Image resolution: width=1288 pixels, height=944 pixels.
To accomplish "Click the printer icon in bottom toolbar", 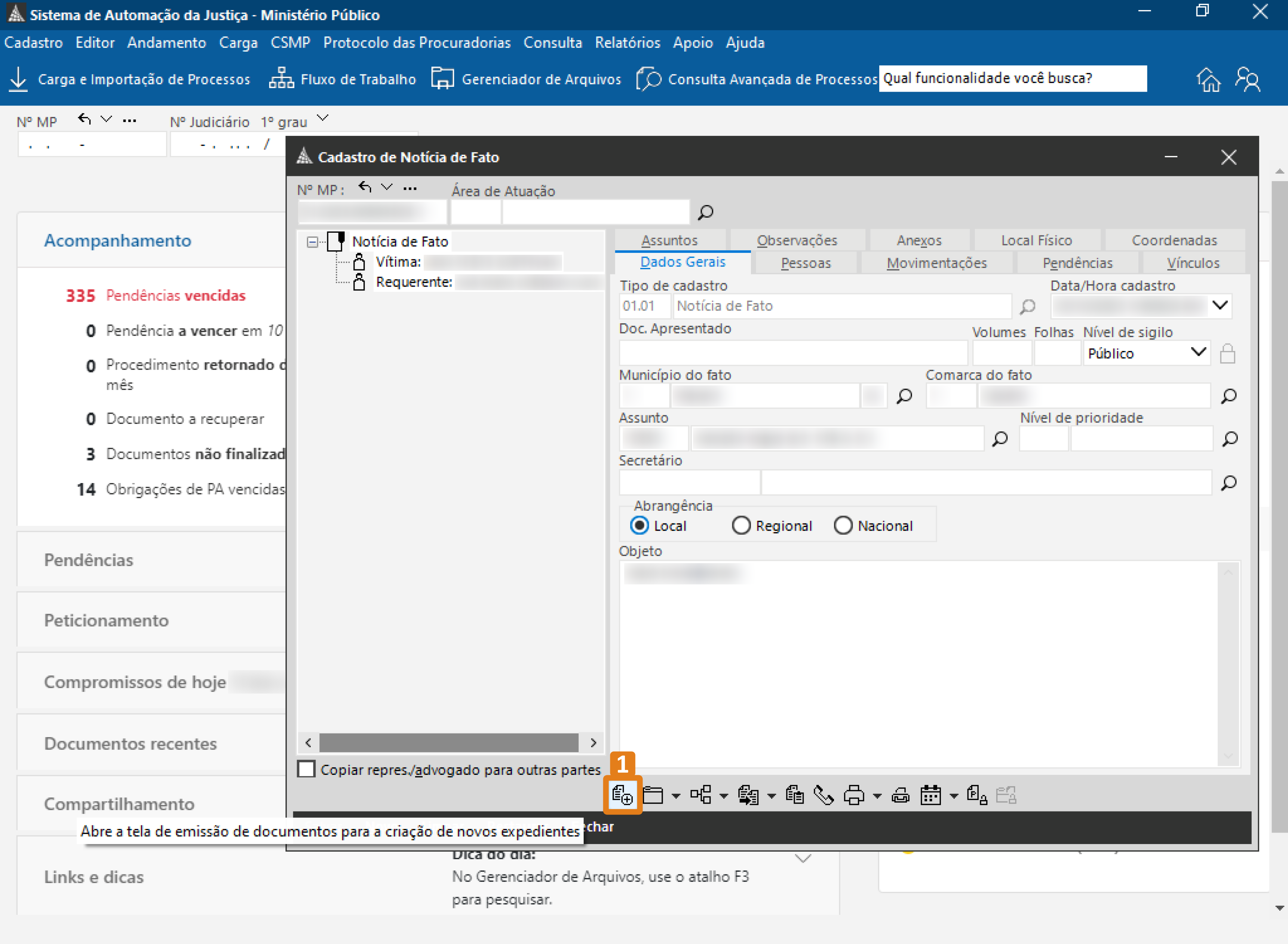I will coord(854,795).
